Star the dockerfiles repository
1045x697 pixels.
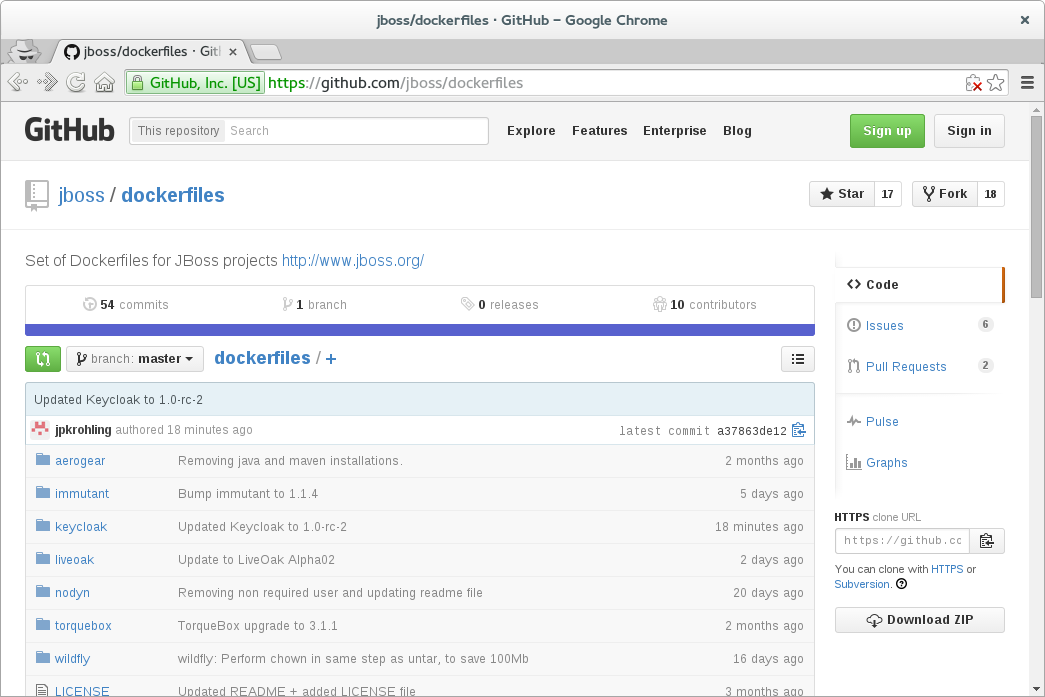[x=840, y=193]
